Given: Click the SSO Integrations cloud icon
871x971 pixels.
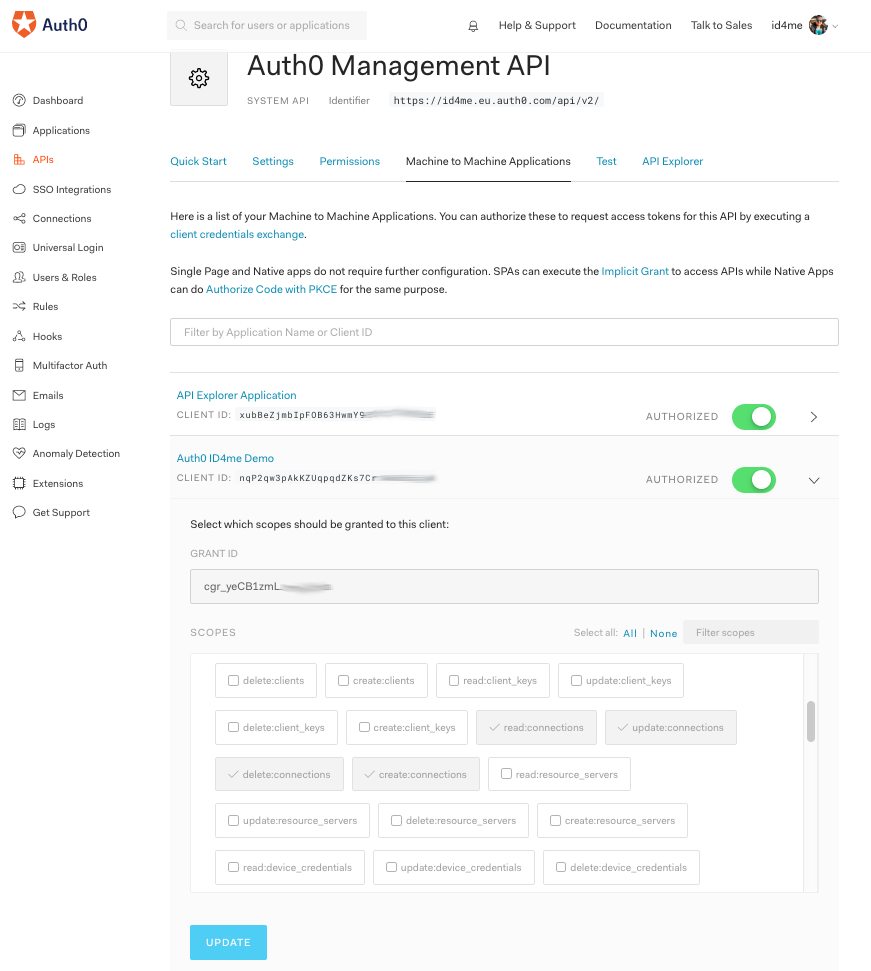Looking at the screenshot, I should click(x=19, y=189).
